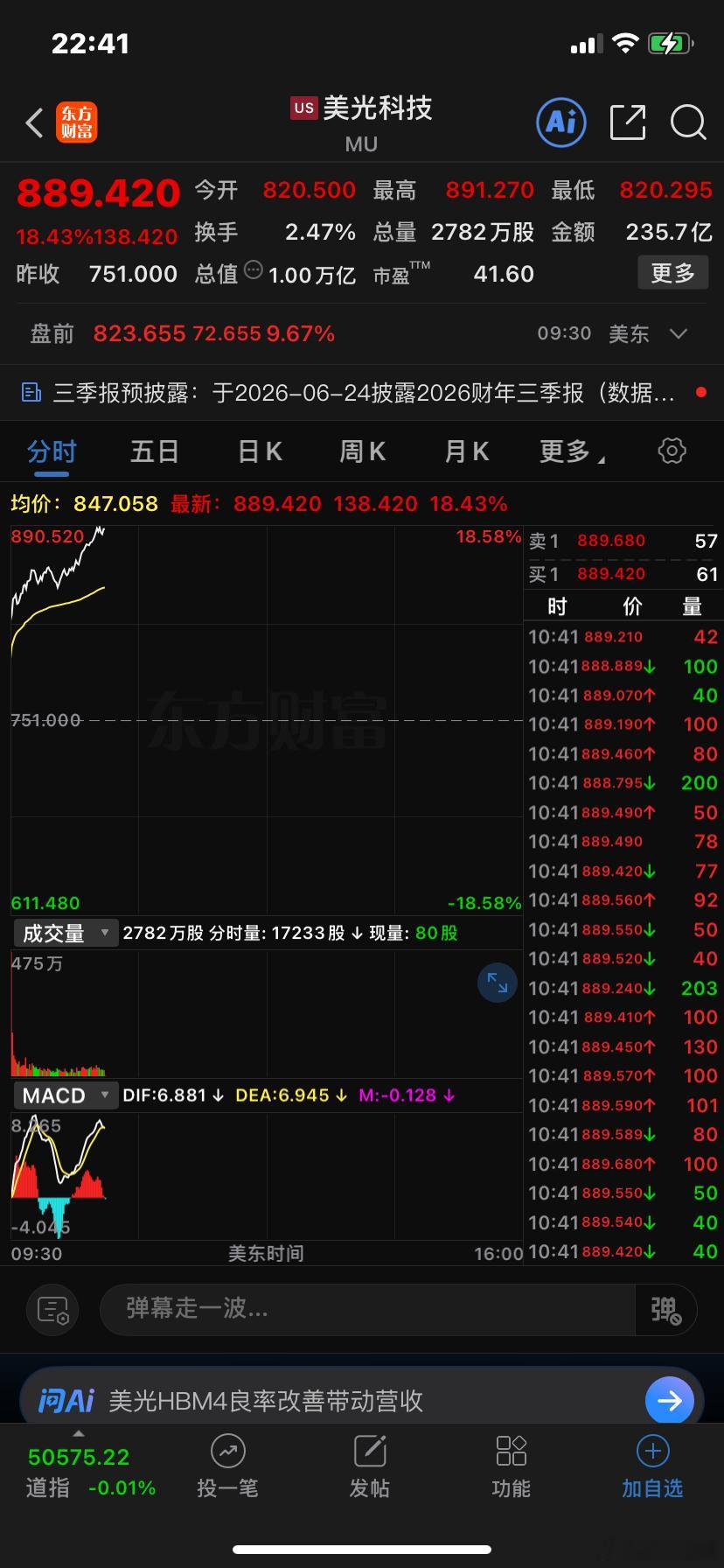724x1568 pixels.
Task: Send the 问Ai query with the arrow
Action: click(x=670, y=1401)
